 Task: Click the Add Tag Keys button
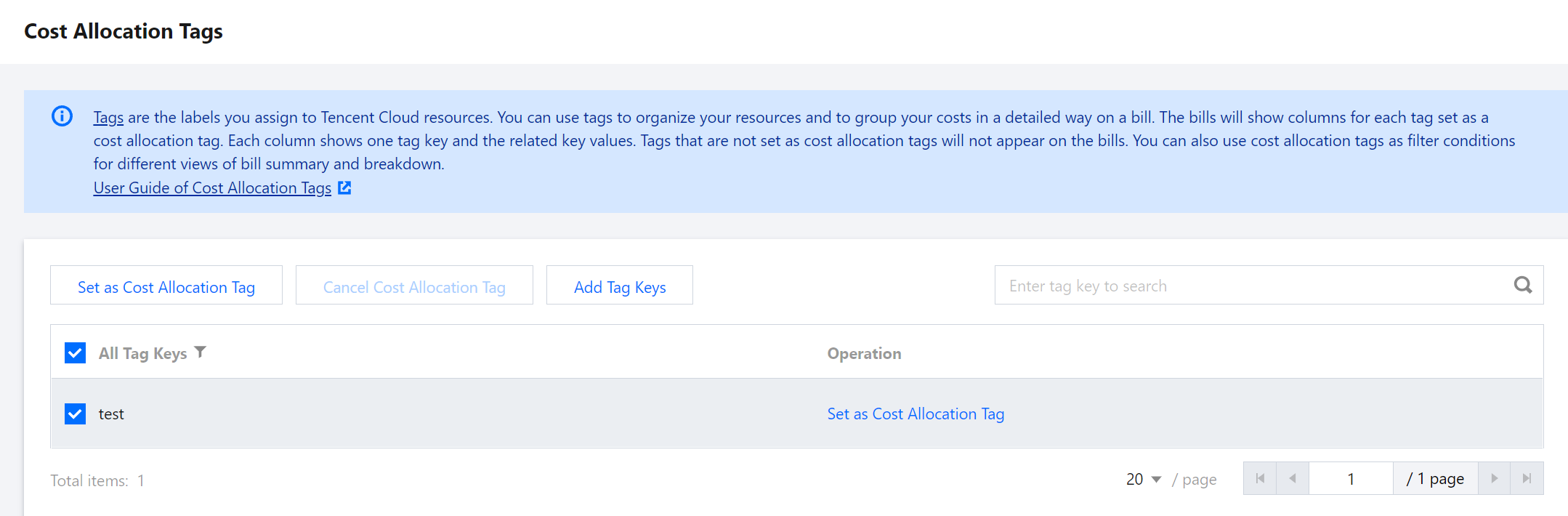620,286
